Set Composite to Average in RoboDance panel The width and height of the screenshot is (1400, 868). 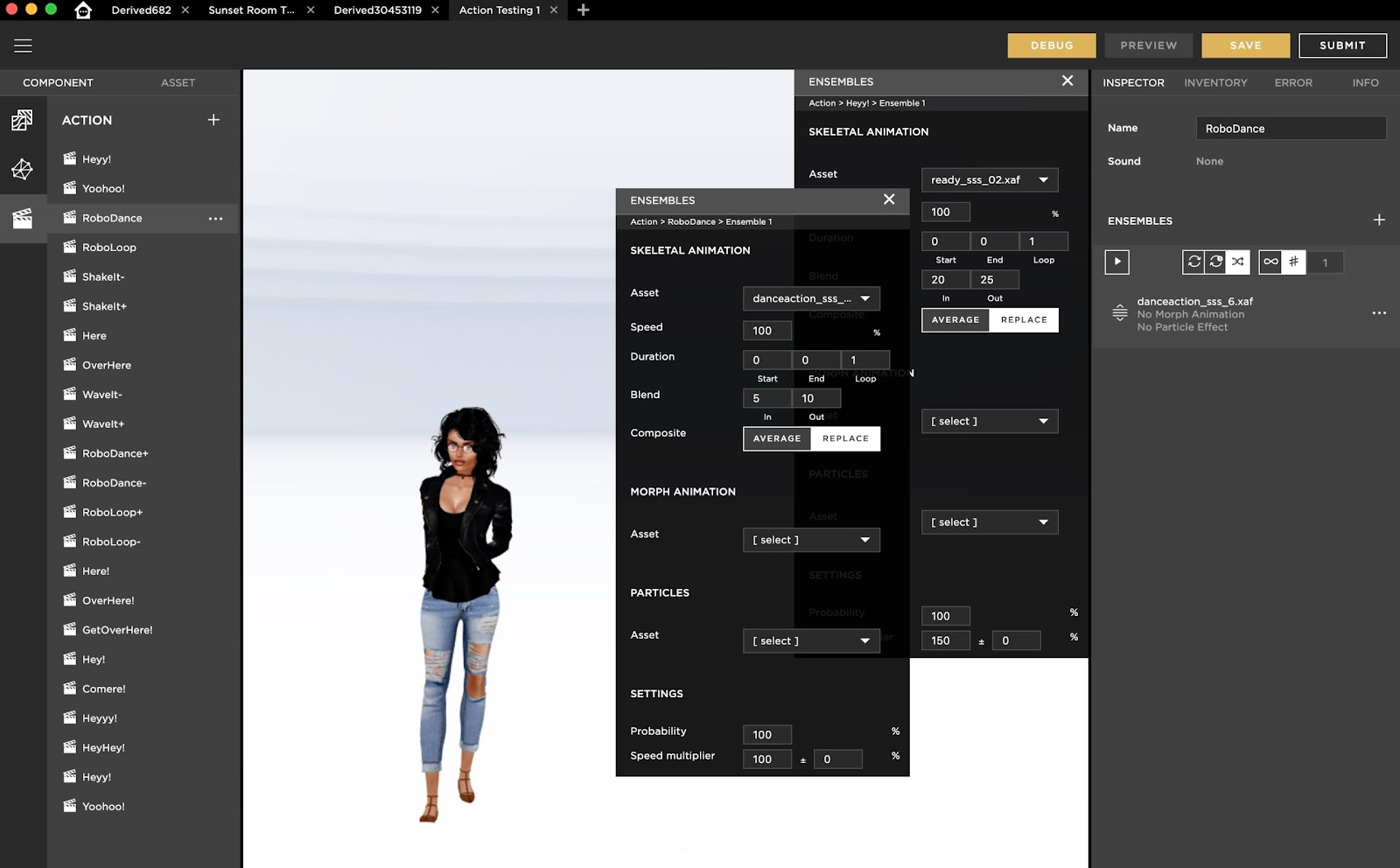pyautogui.click(x=777, y=438)
